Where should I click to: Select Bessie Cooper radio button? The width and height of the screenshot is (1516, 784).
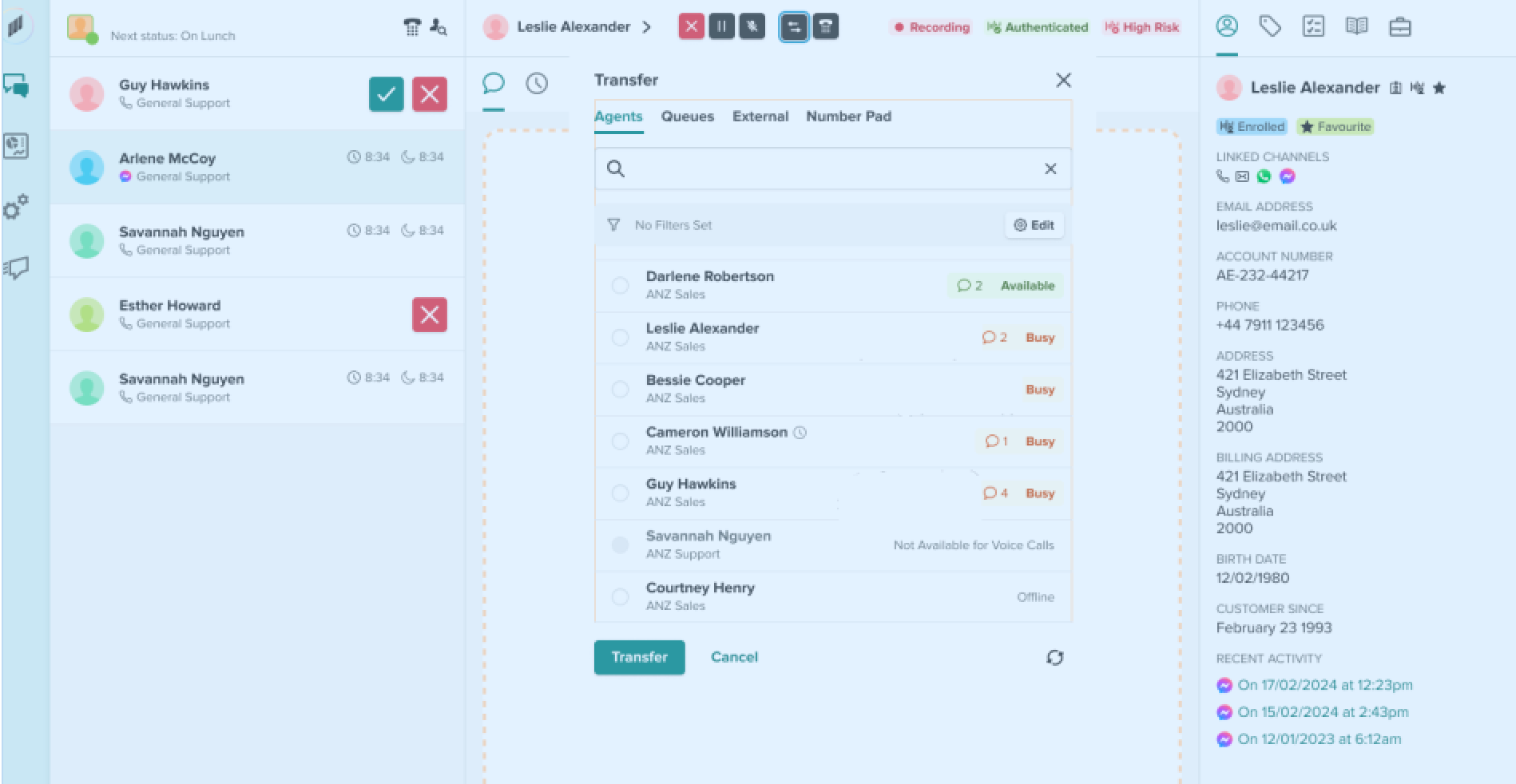pyautogui.click(x=620, y=389)
